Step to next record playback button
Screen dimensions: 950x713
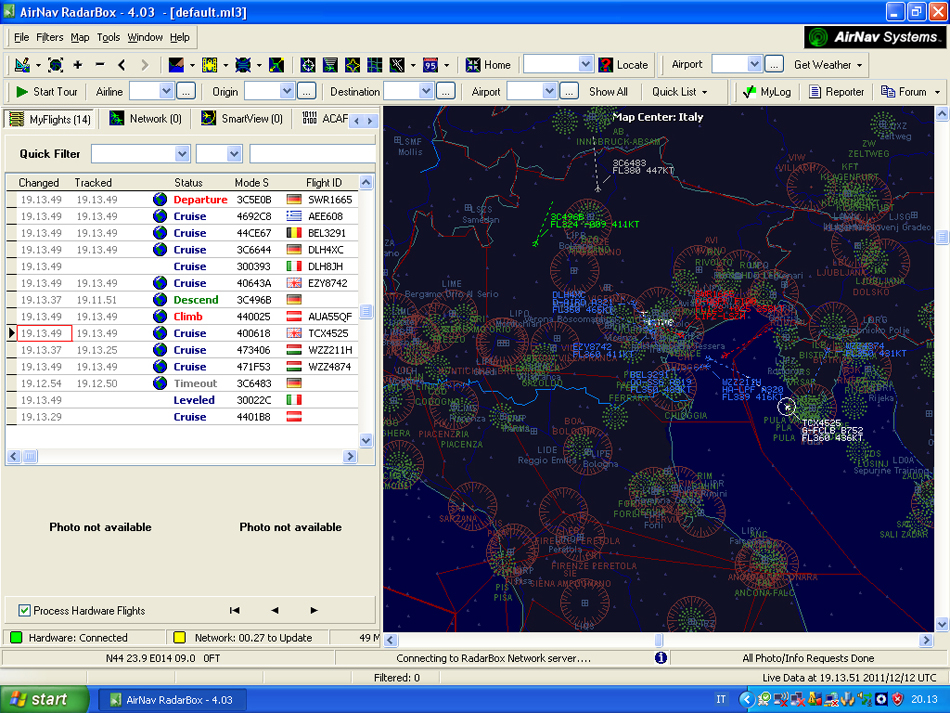[314, 610]
